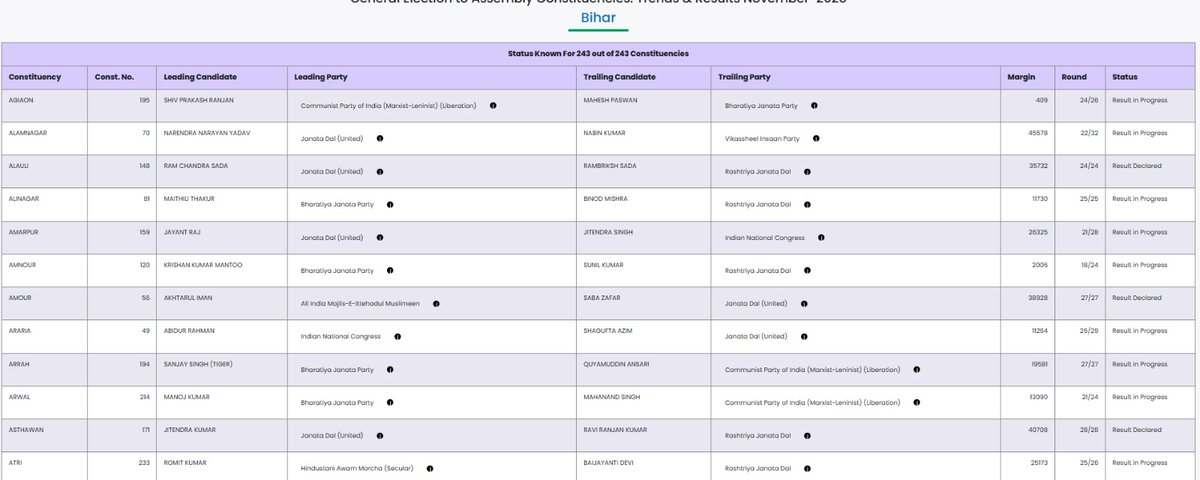This screenshot has width=1200, height=480.
Task: Click leading party info icon in AMNOUR row
Action: click(390, 270)
